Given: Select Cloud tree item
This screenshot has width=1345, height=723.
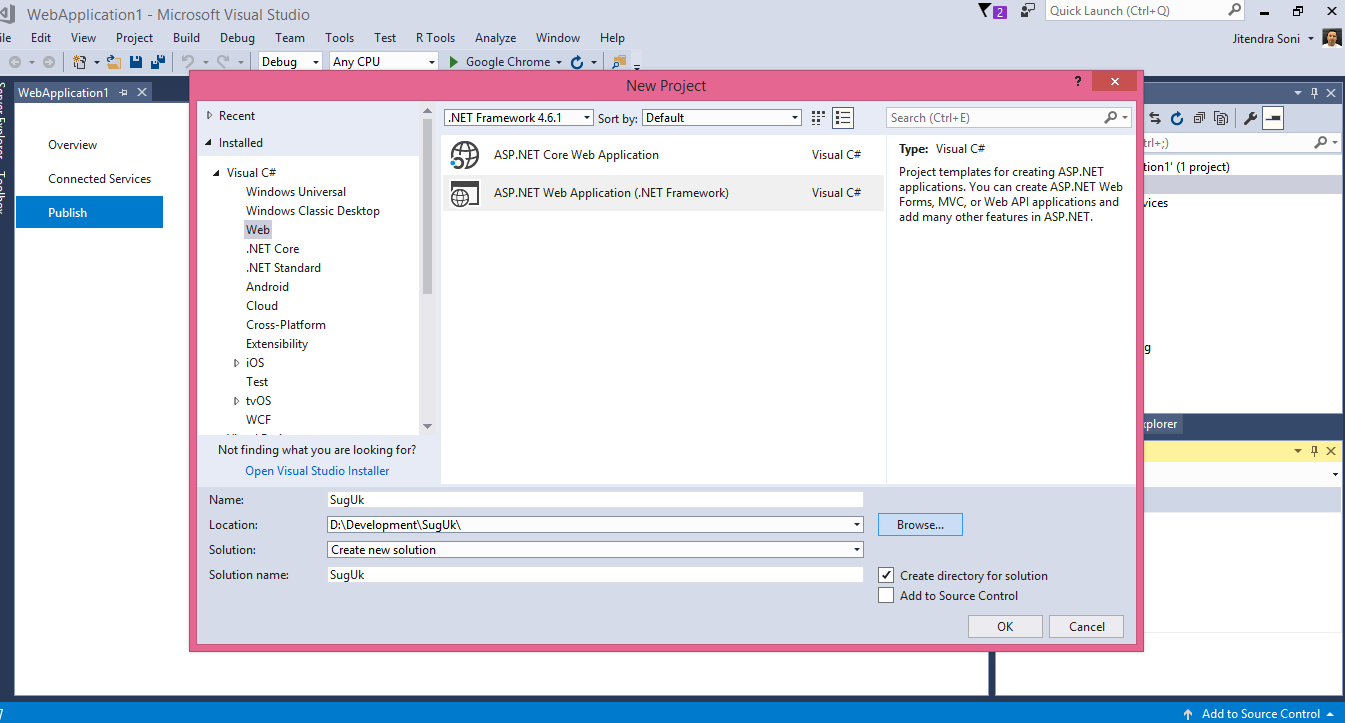Looking at the screenshot, I should click(x=262, y=306).
